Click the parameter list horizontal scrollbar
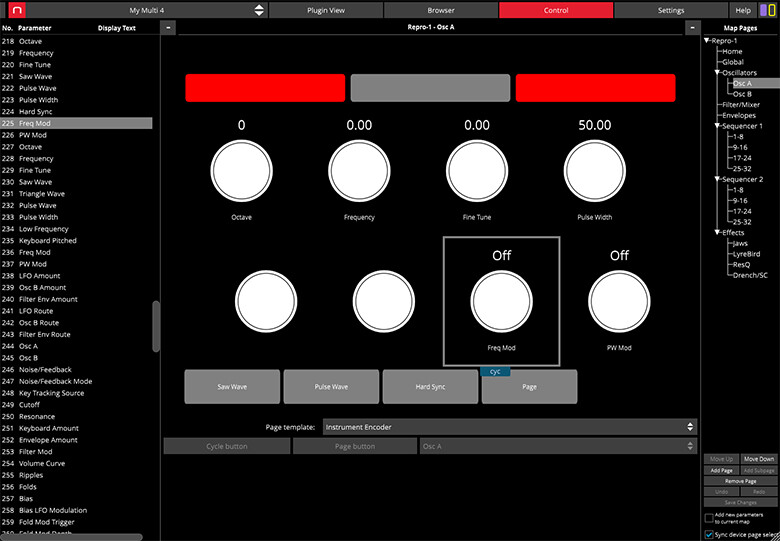The width and height of the screenshot is (780, 541). click(x=72, y=537)
